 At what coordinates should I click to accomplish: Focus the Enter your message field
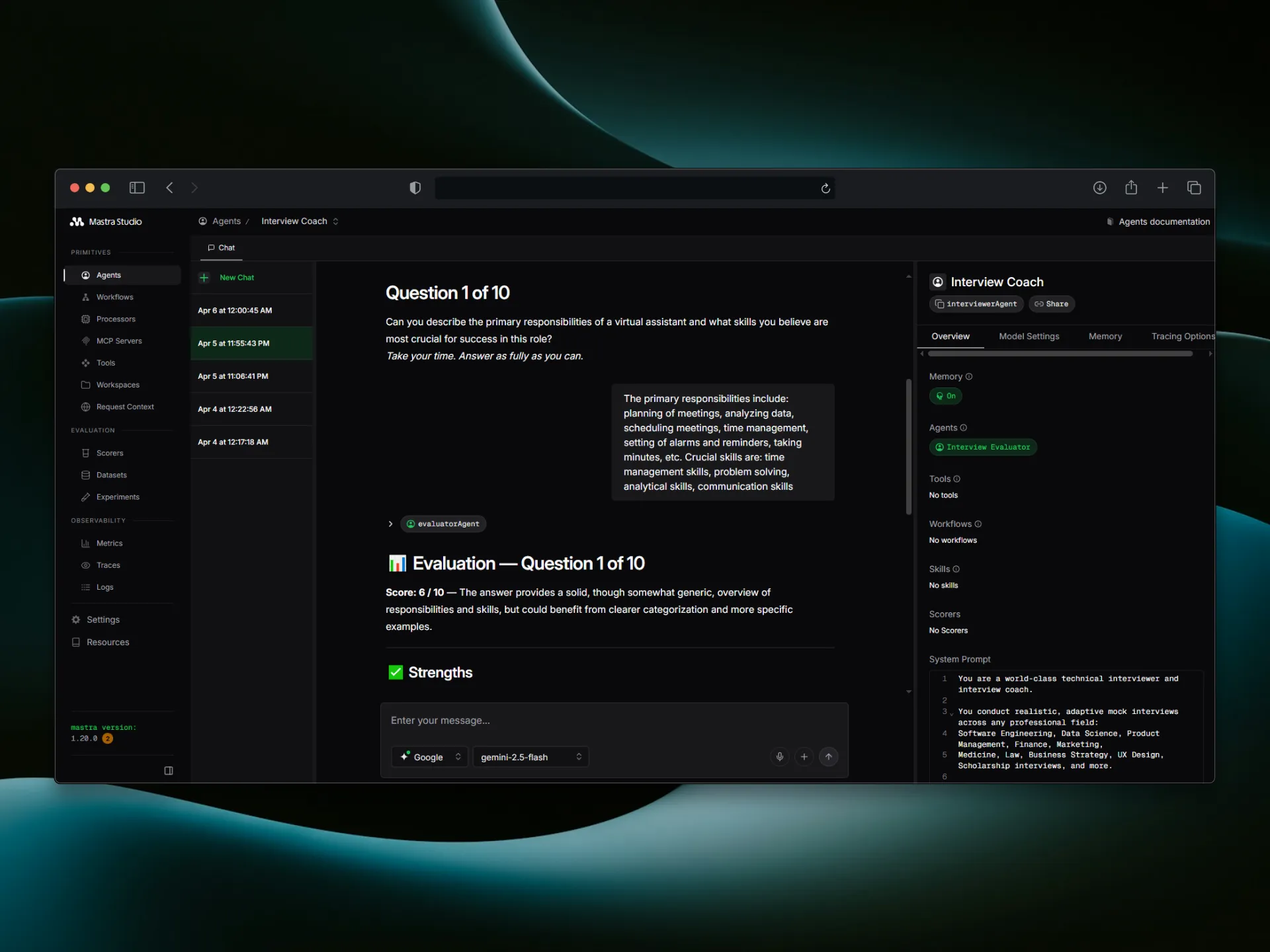(x=613, y=721)
